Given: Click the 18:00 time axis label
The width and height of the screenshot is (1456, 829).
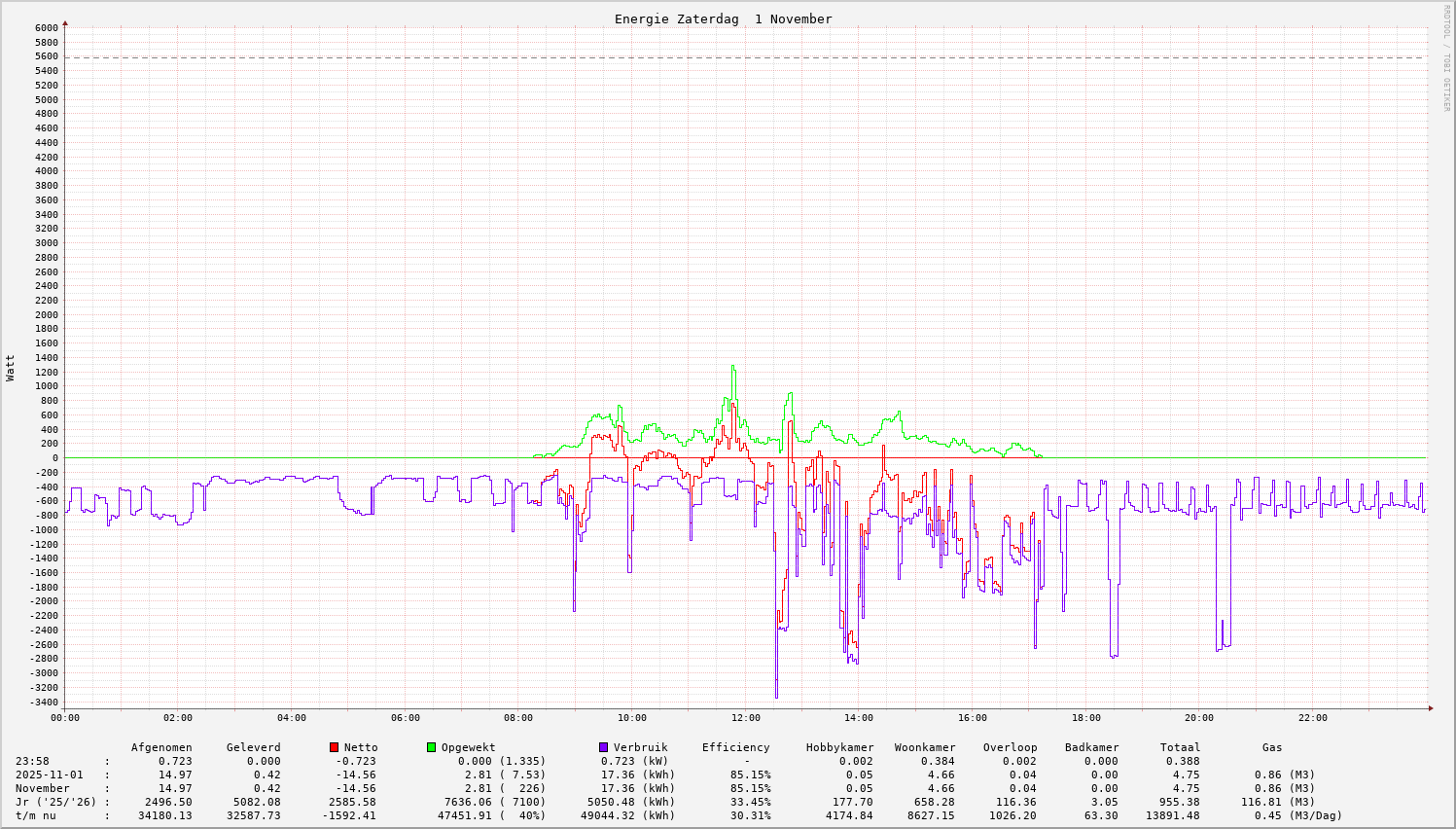Looking at the screenshot, I should (1085, 718).
